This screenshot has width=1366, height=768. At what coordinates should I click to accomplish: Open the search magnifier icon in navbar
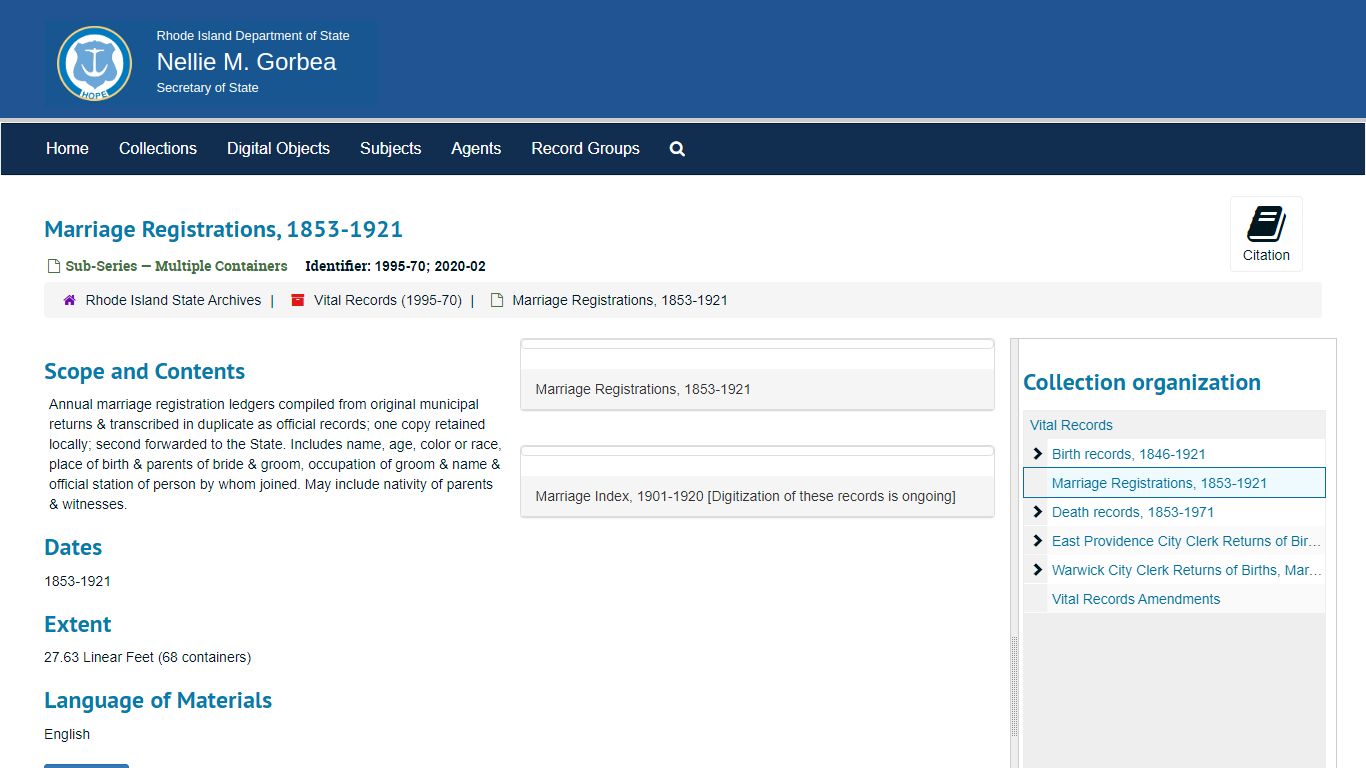677,149
